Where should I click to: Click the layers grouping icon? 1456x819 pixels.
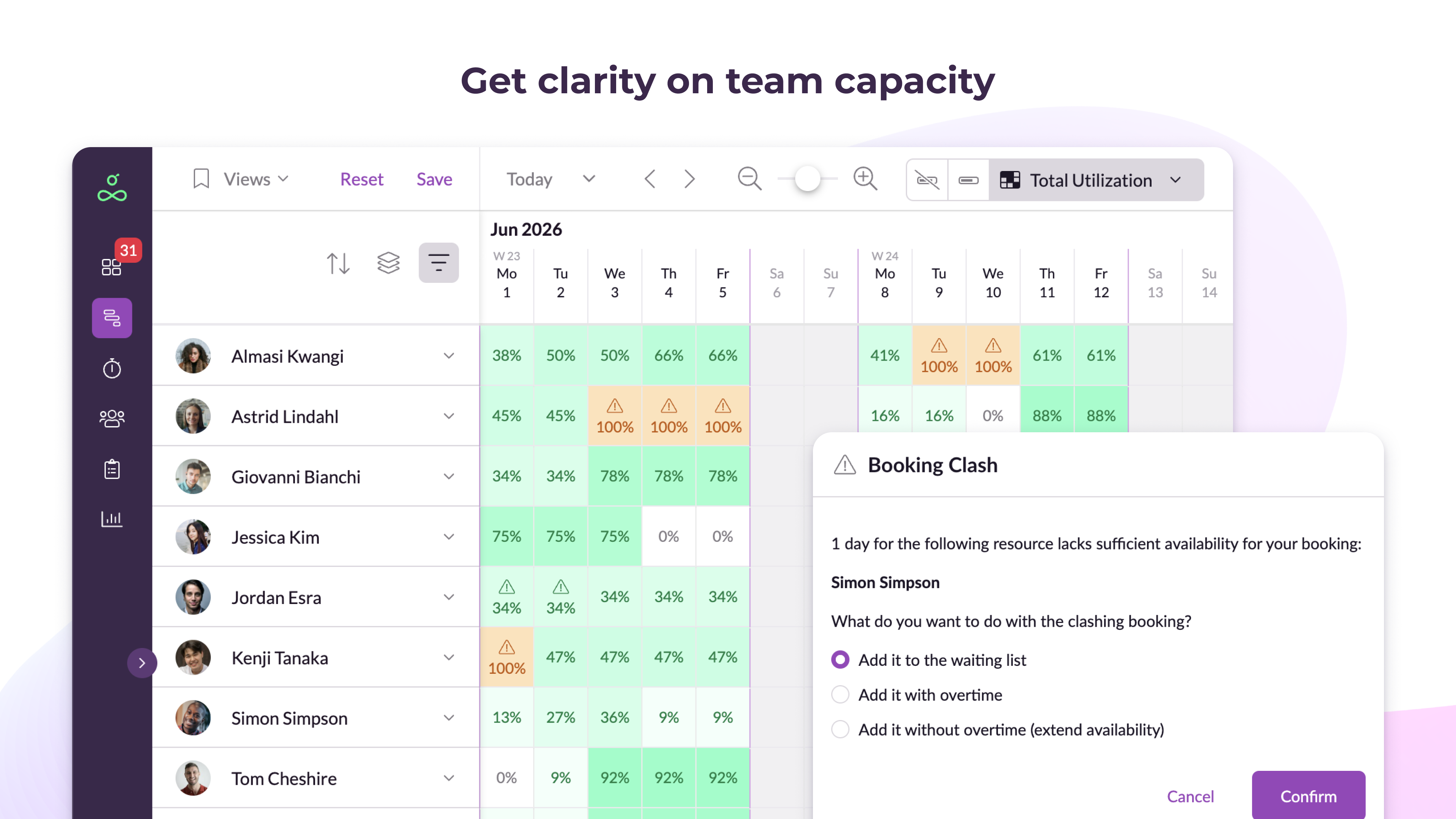[x=388, y=263]
